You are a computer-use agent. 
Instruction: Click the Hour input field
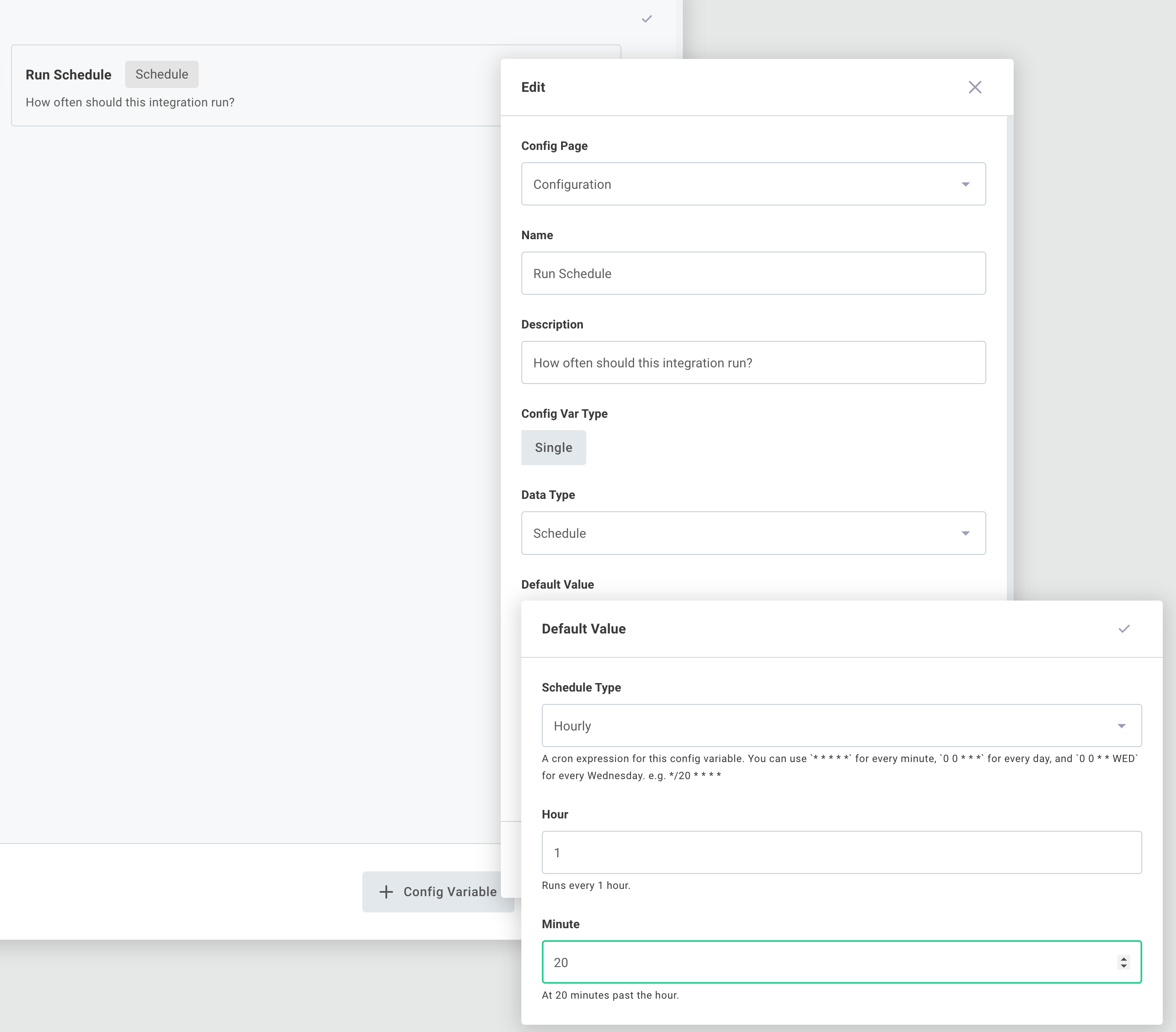tap(841, 853)
